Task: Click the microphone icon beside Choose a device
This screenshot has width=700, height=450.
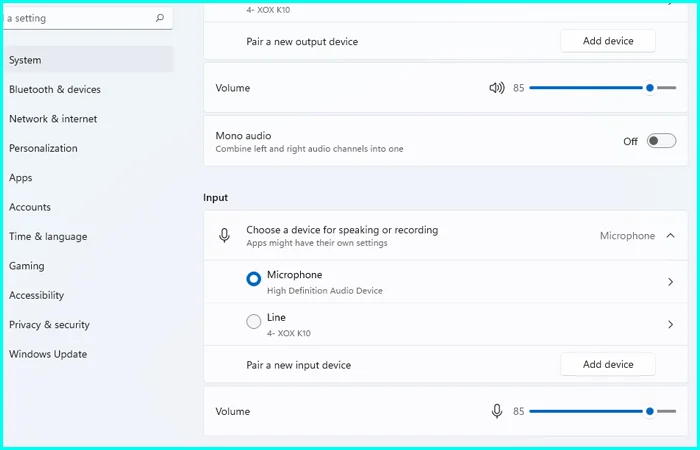Action: [225, 236]
